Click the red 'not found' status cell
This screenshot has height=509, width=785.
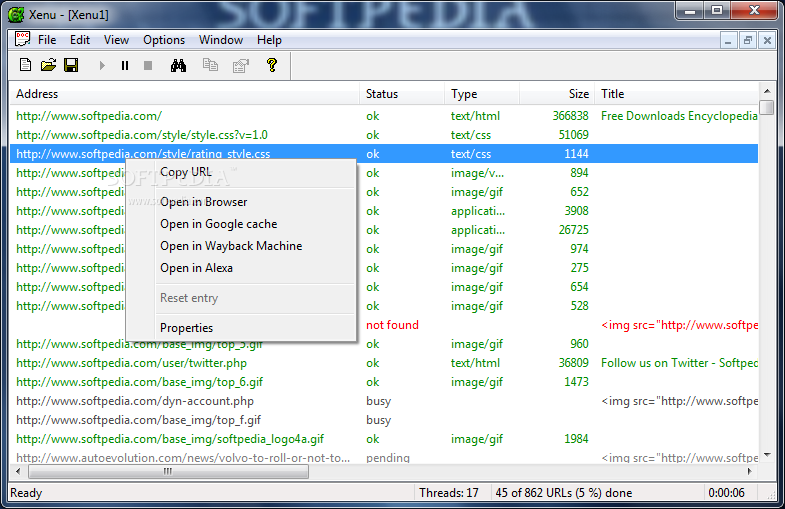[392, 325]
